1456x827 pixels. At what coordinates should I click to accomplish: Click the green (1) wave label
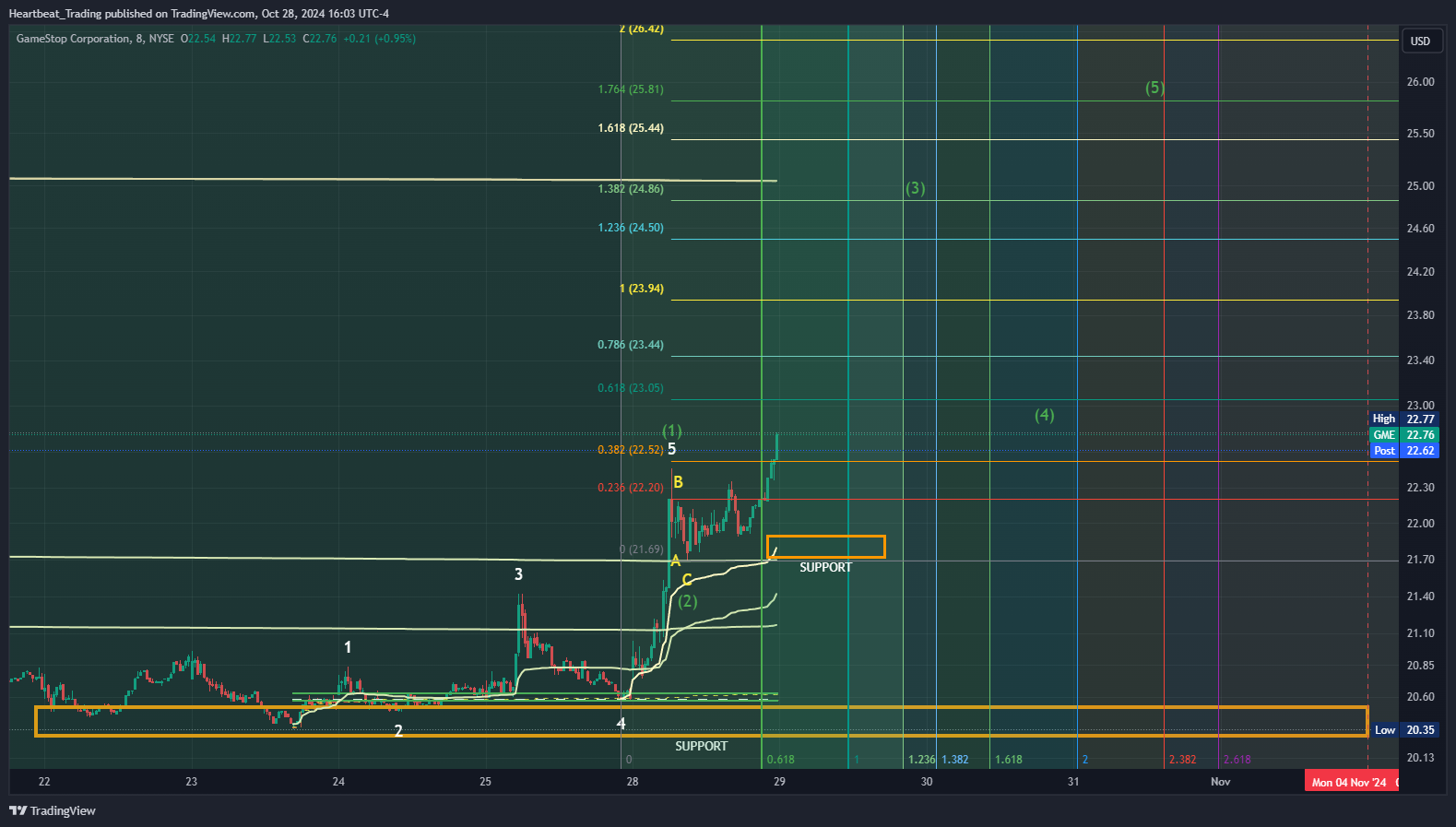tap(672, 431)
